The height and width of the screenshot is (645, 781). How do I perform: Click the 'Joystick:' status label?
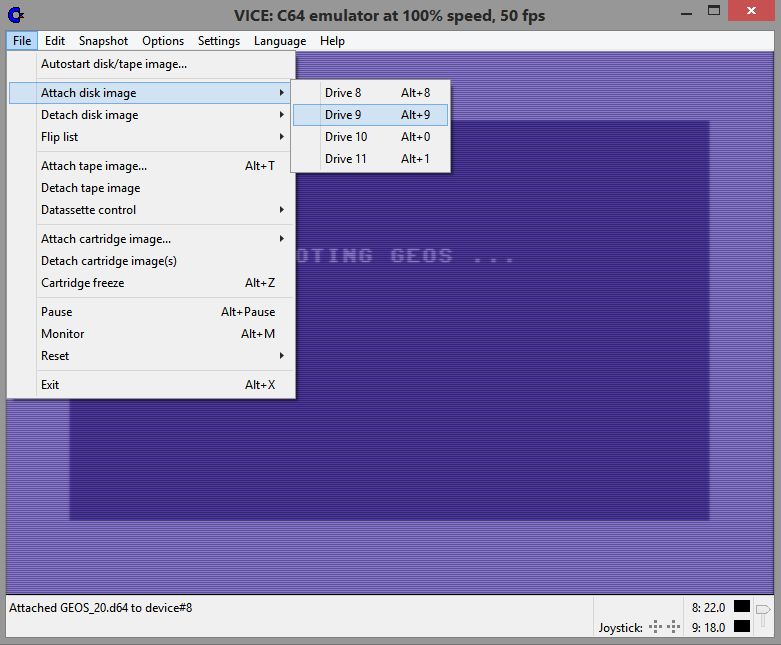coord(621,628)
